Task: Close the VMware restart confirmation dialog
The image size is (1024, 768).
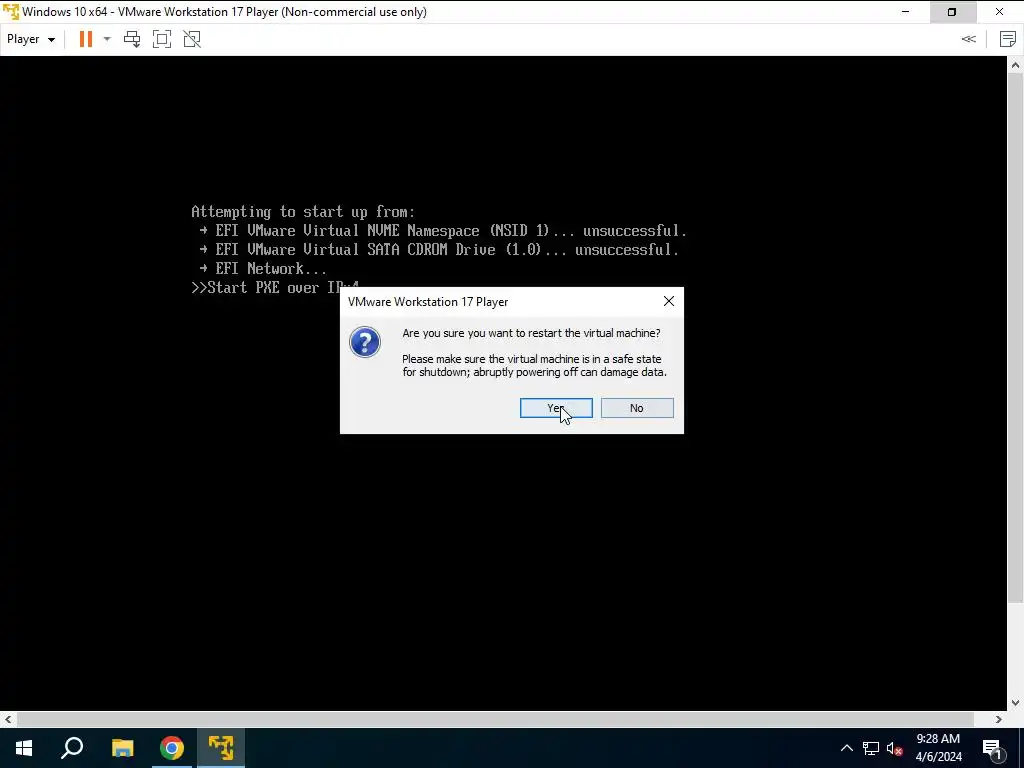Action: 669,301
